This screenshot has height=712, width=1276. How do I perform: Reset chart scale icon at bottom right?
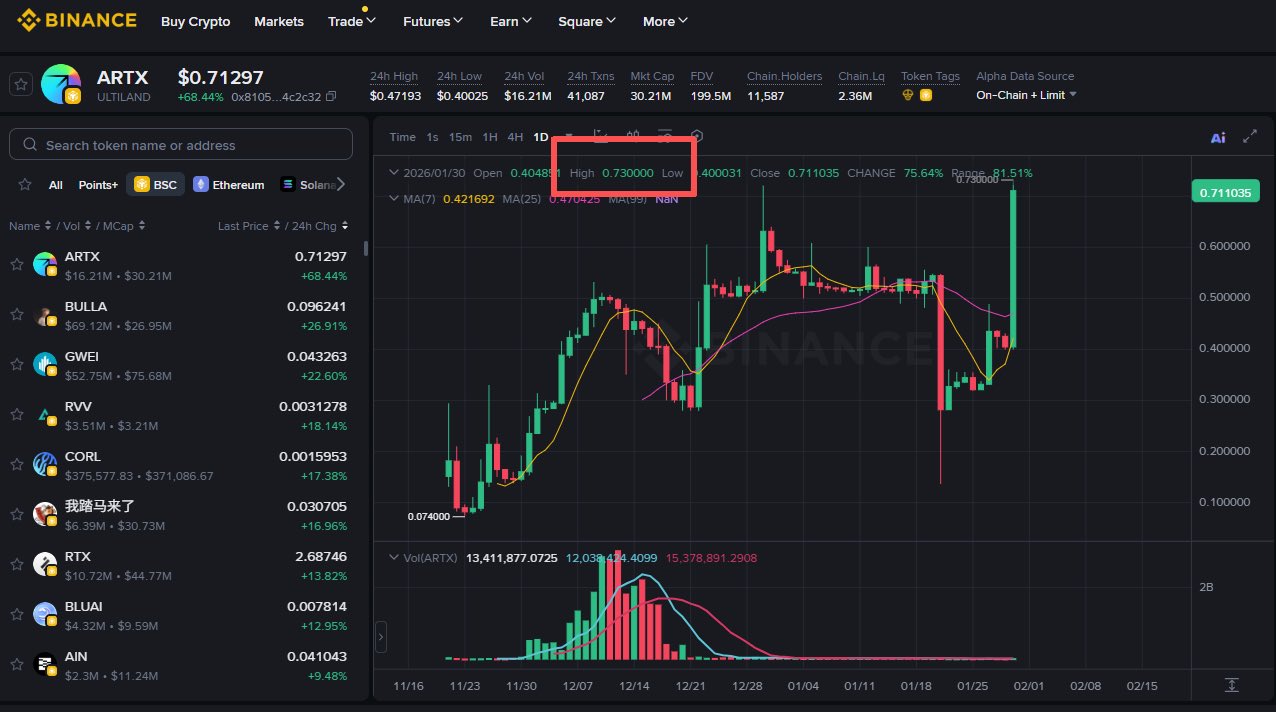pyautogui.click(x=1231, y=685)
